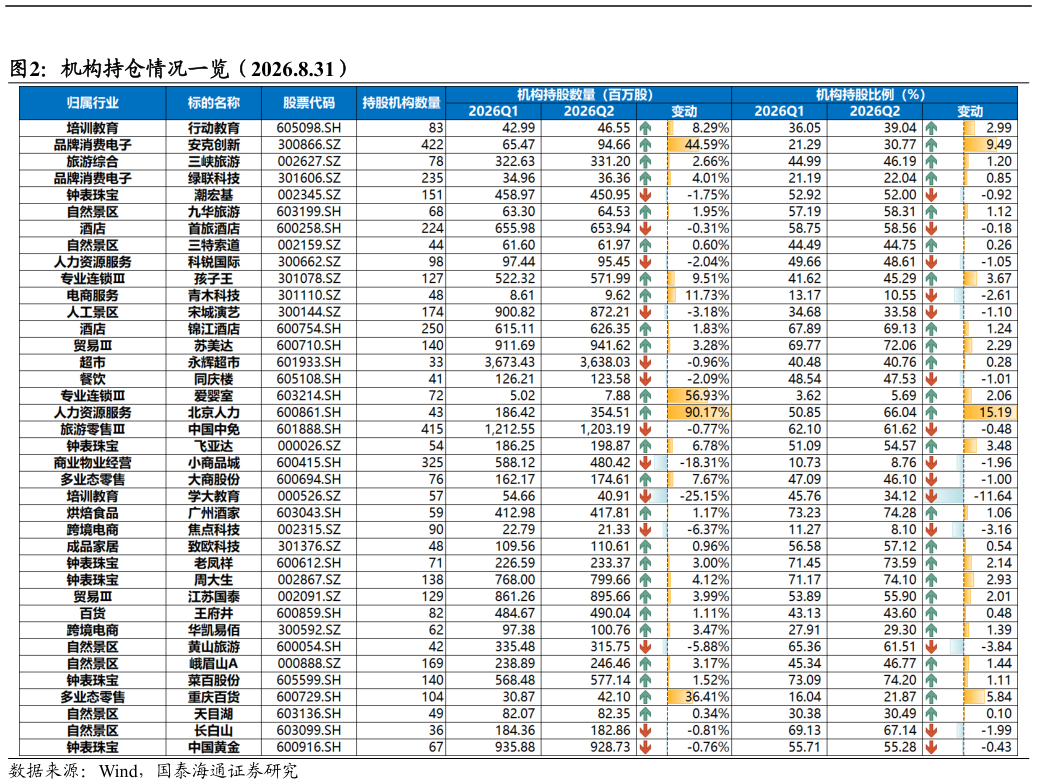
Task: Select the stock name 锦江酒店
Action: (214, 329)
